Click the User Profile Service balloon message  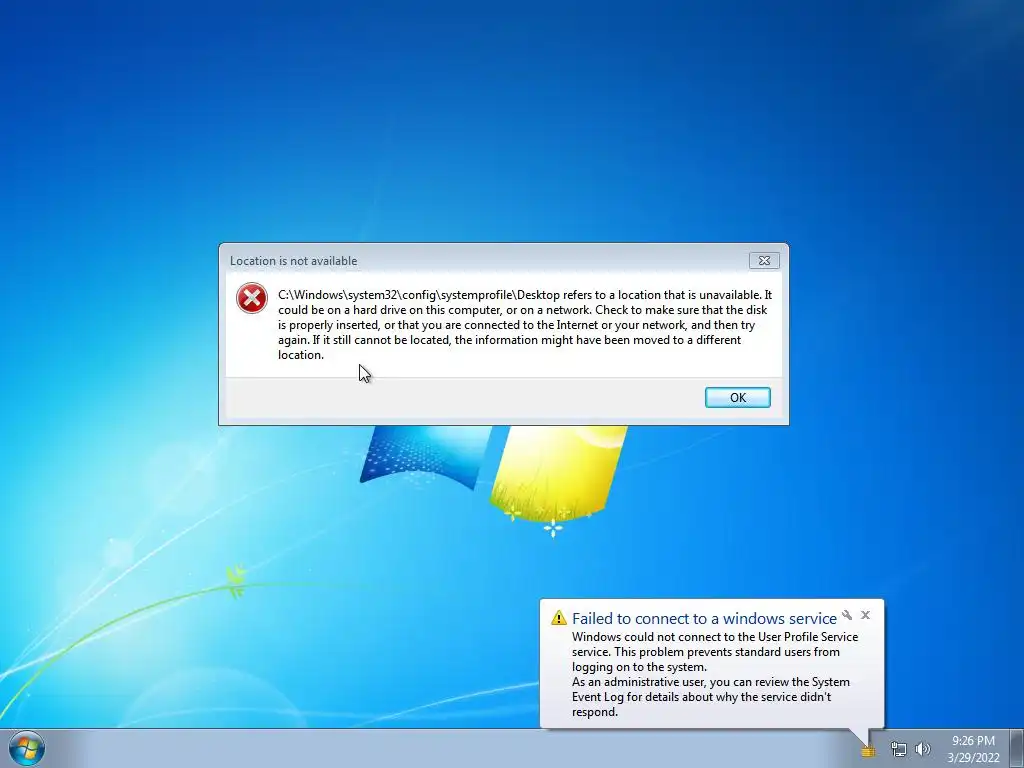coord(715,674)
